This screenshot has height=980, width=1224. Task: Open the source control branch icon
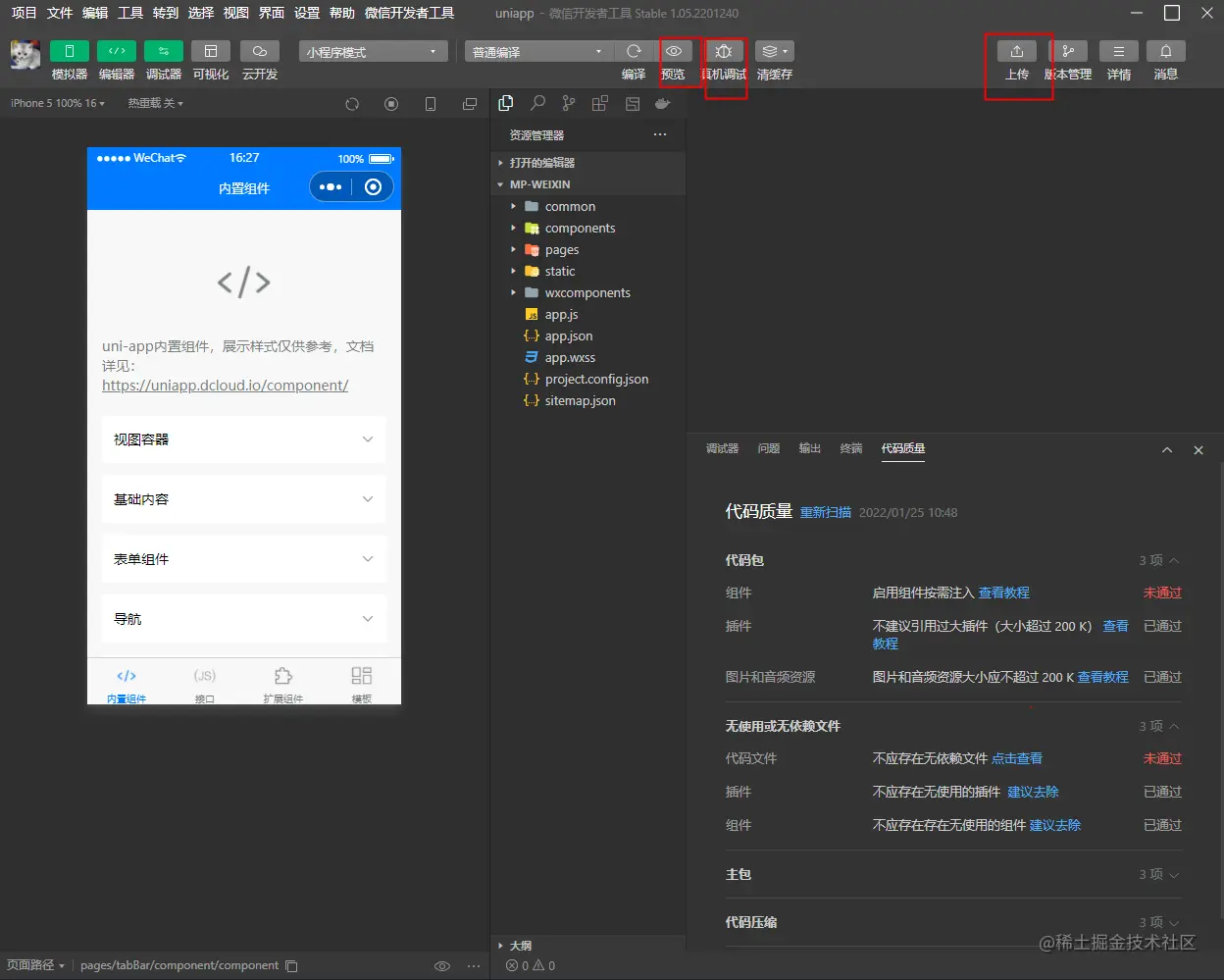pos(569,103)
